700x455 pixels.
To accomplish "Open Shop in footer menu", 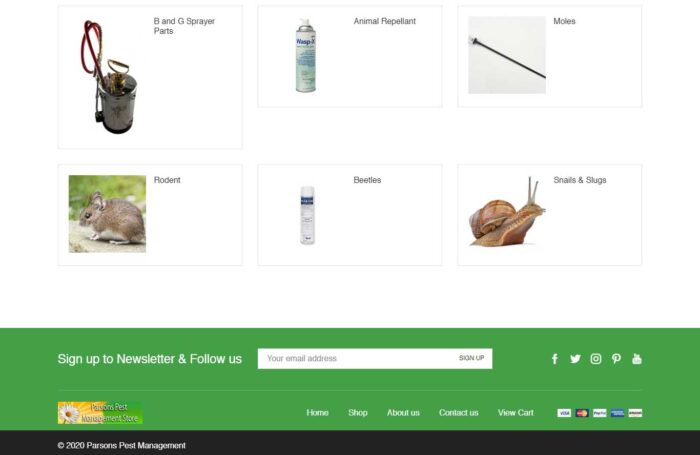I will (358, 413).
